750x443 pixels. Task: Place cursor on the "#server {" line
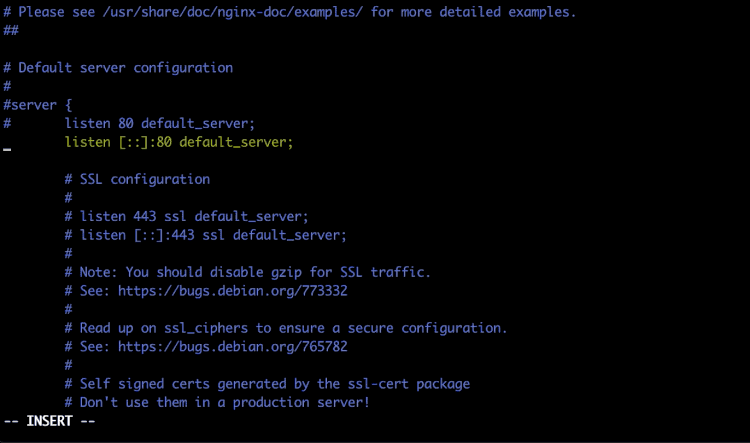pyautogui.click(x=38, y=105)
